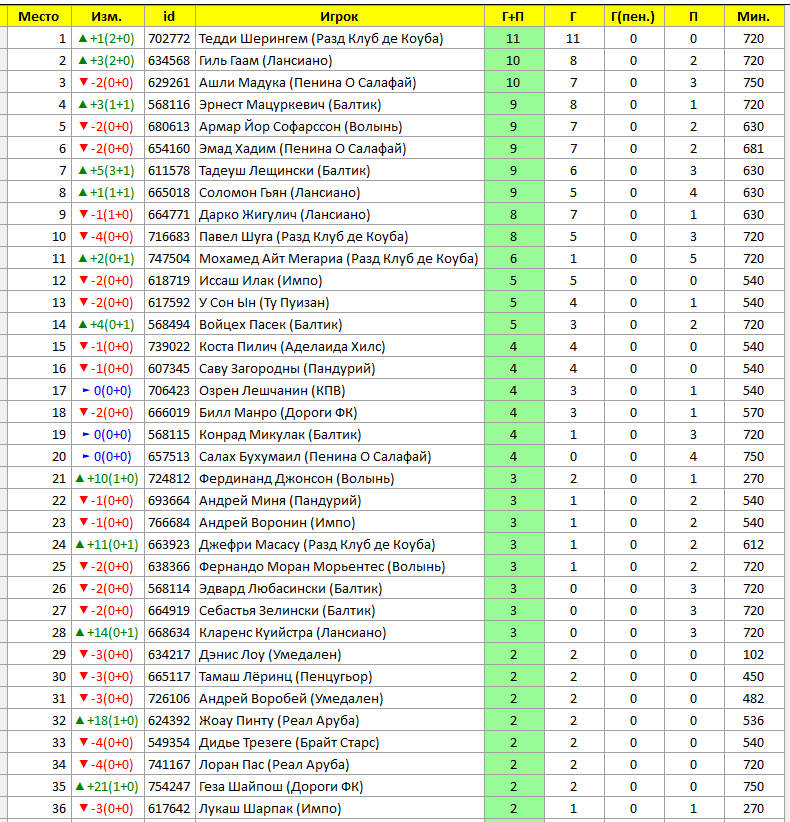Click change value +18(1+0)
The width and height of the screenshot is (790, 822).
pos(107,721)
